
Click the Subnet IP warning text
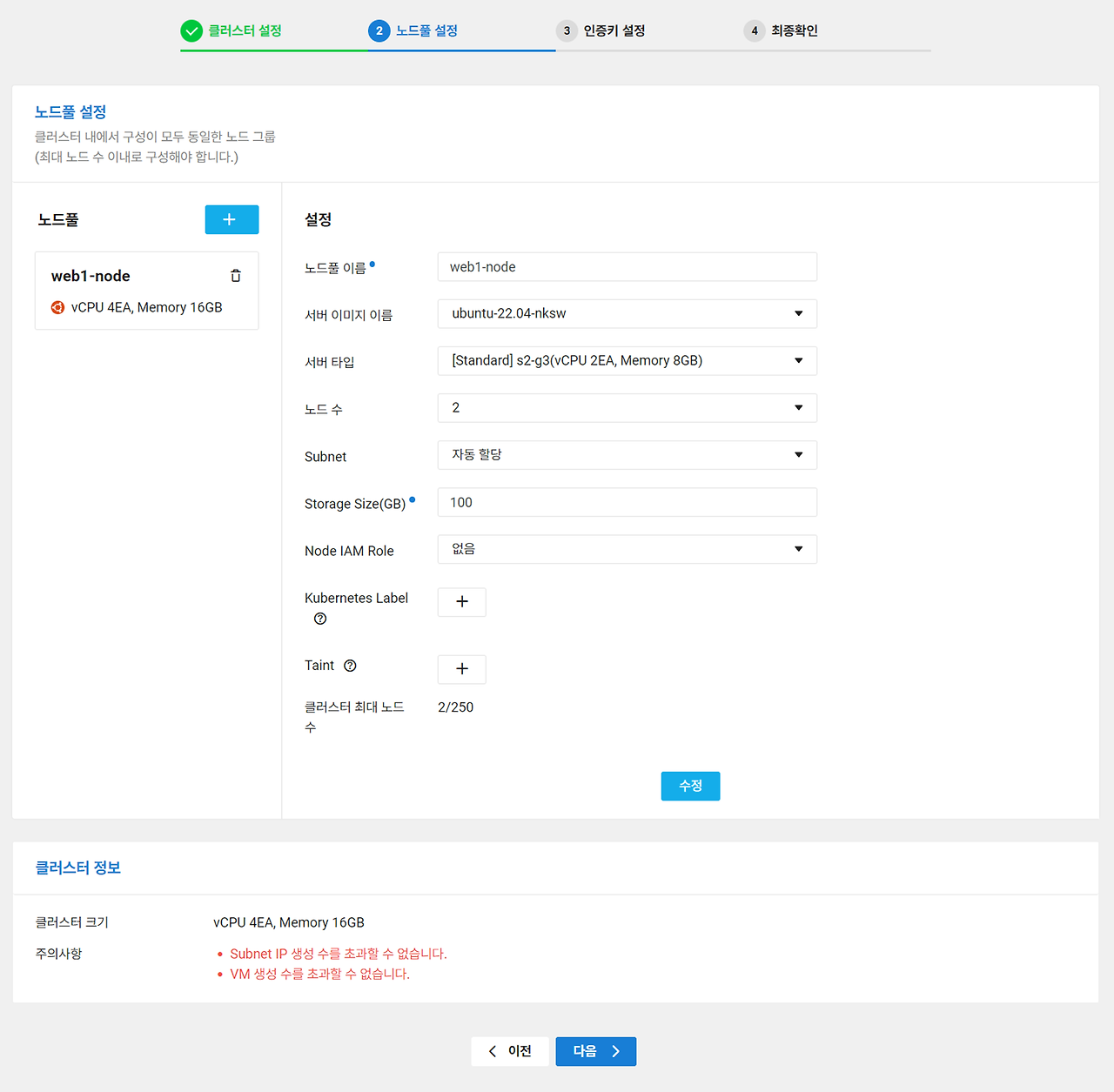pyautogui.click(x=338, y=954)
